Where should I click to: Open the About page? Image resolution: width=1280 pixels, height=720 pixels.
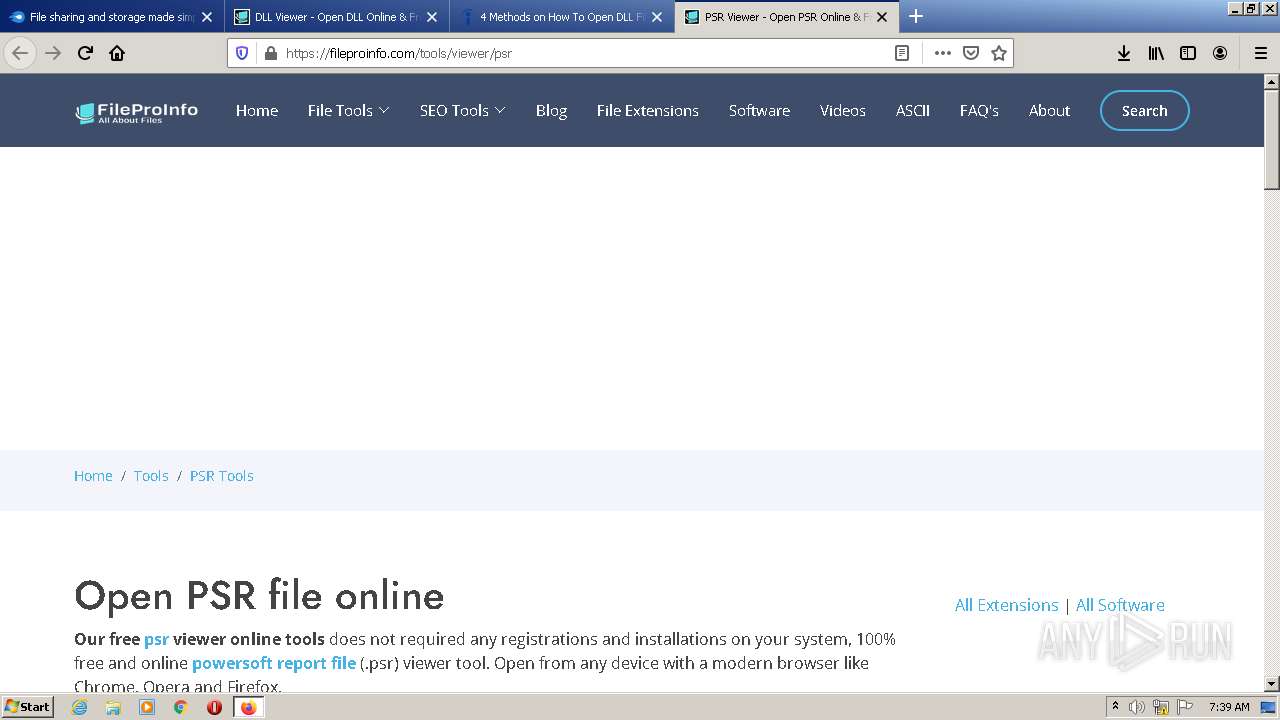coord(1049,110)
